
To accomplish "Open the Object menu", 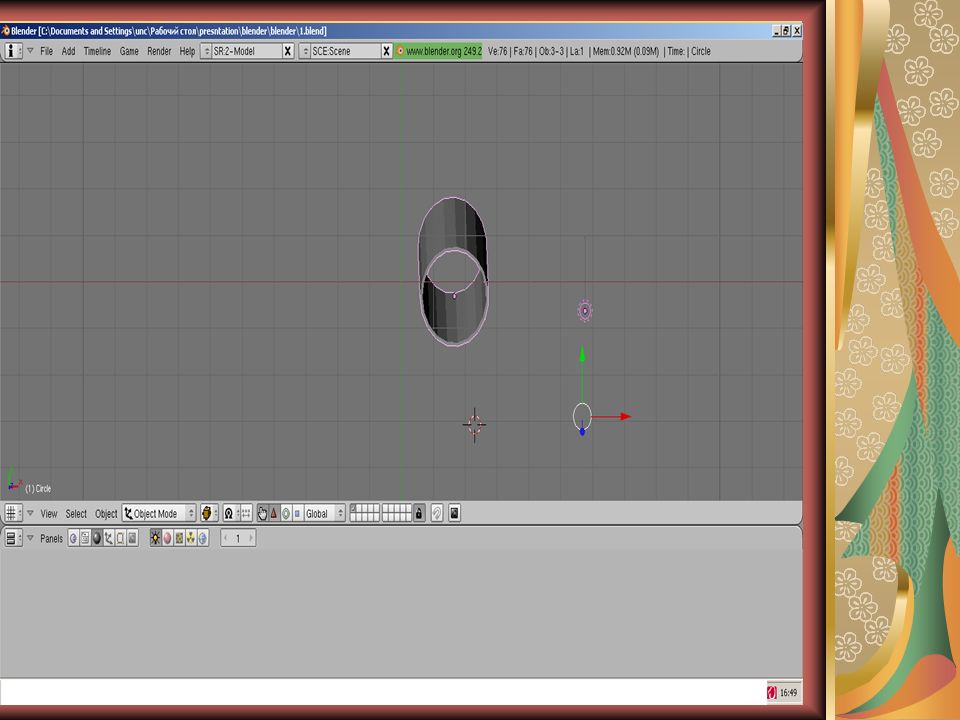I will [x=106, y=514].
